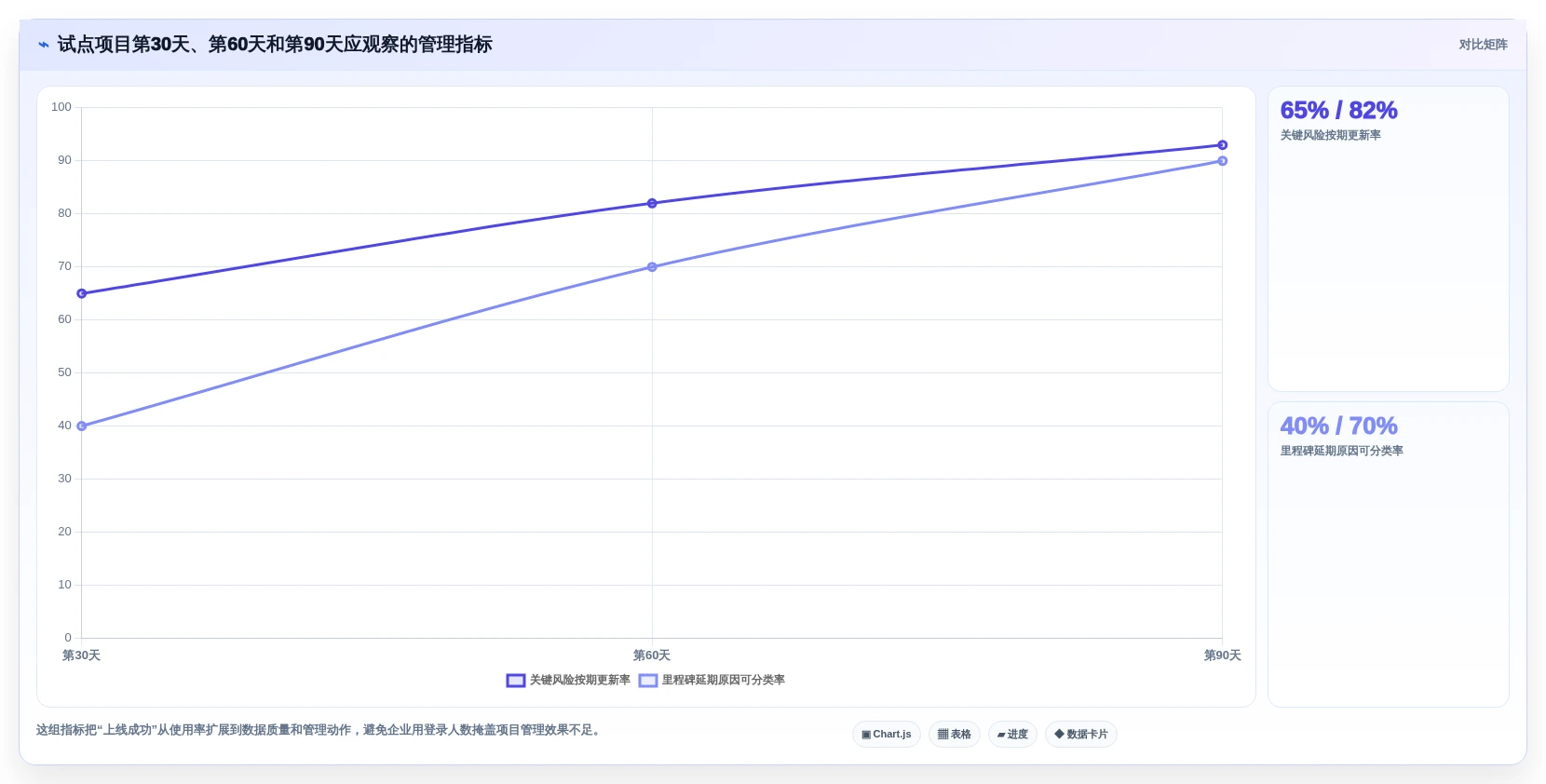This screenshot has width=1546, height=784.
Task: Click the 第30天 point of the 里程碑 line
Action: pos(82,426)
